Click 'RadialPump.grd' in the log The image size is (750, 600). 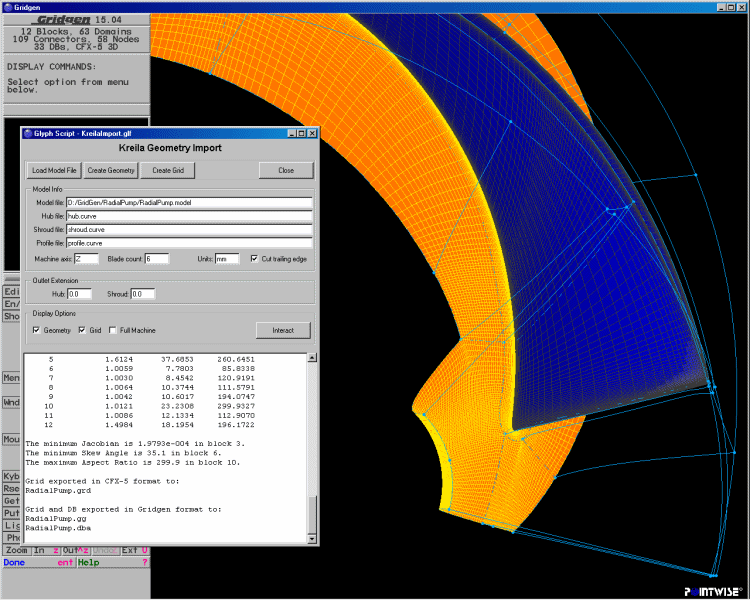(x=58, y=491)
